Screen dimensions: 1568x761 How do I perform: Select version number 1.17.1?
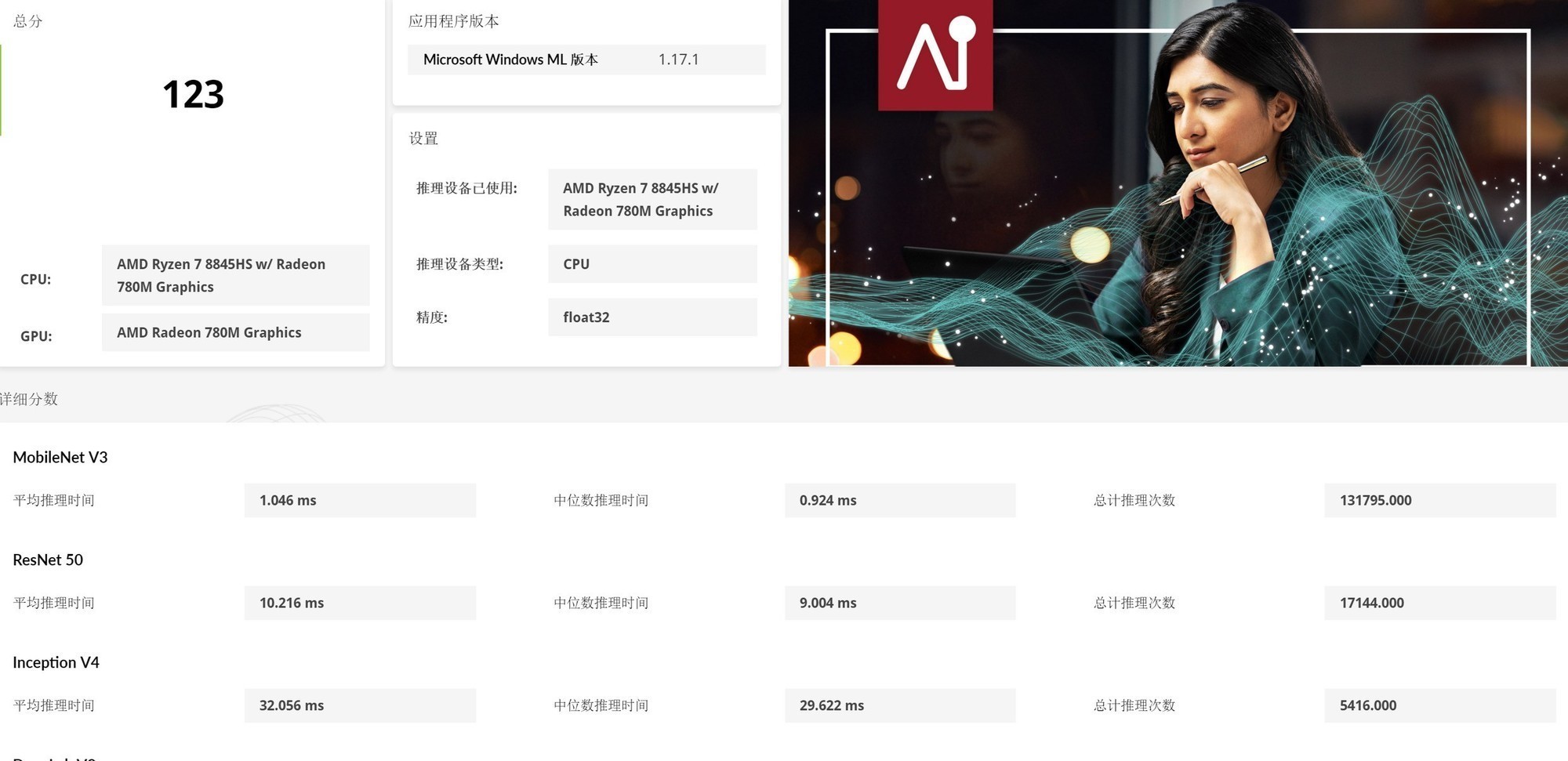click(x=678, y=60)
